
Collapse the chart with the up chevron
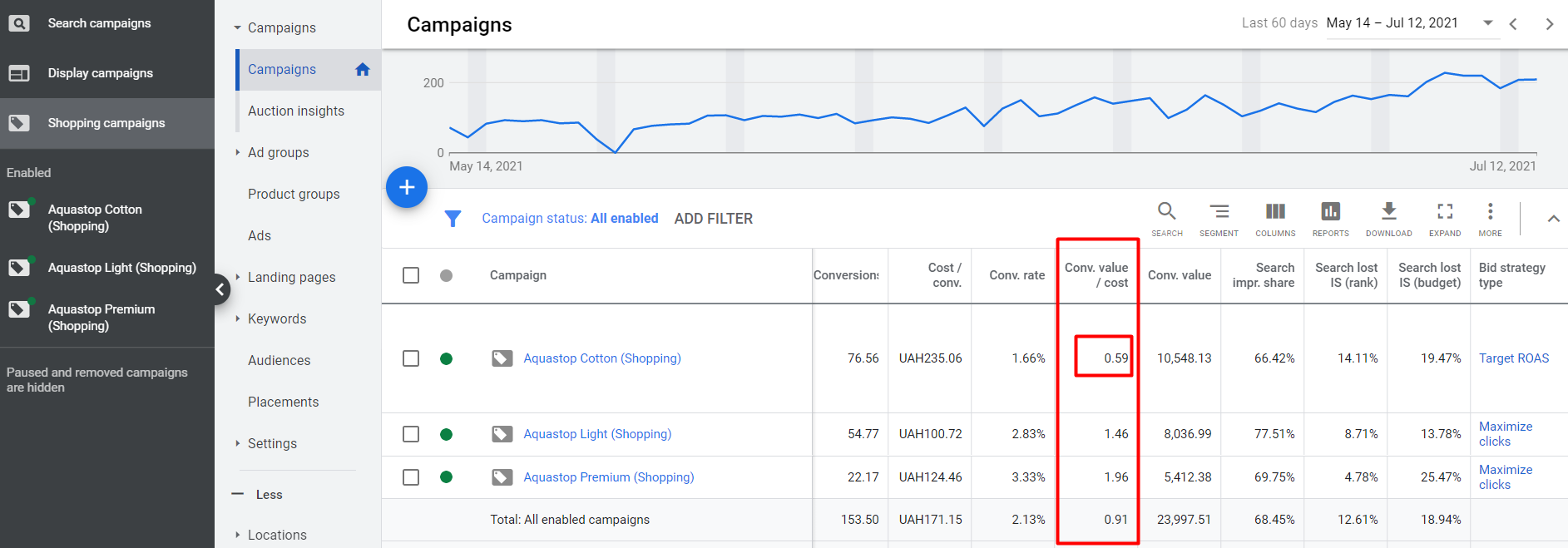click(1552, 219)
